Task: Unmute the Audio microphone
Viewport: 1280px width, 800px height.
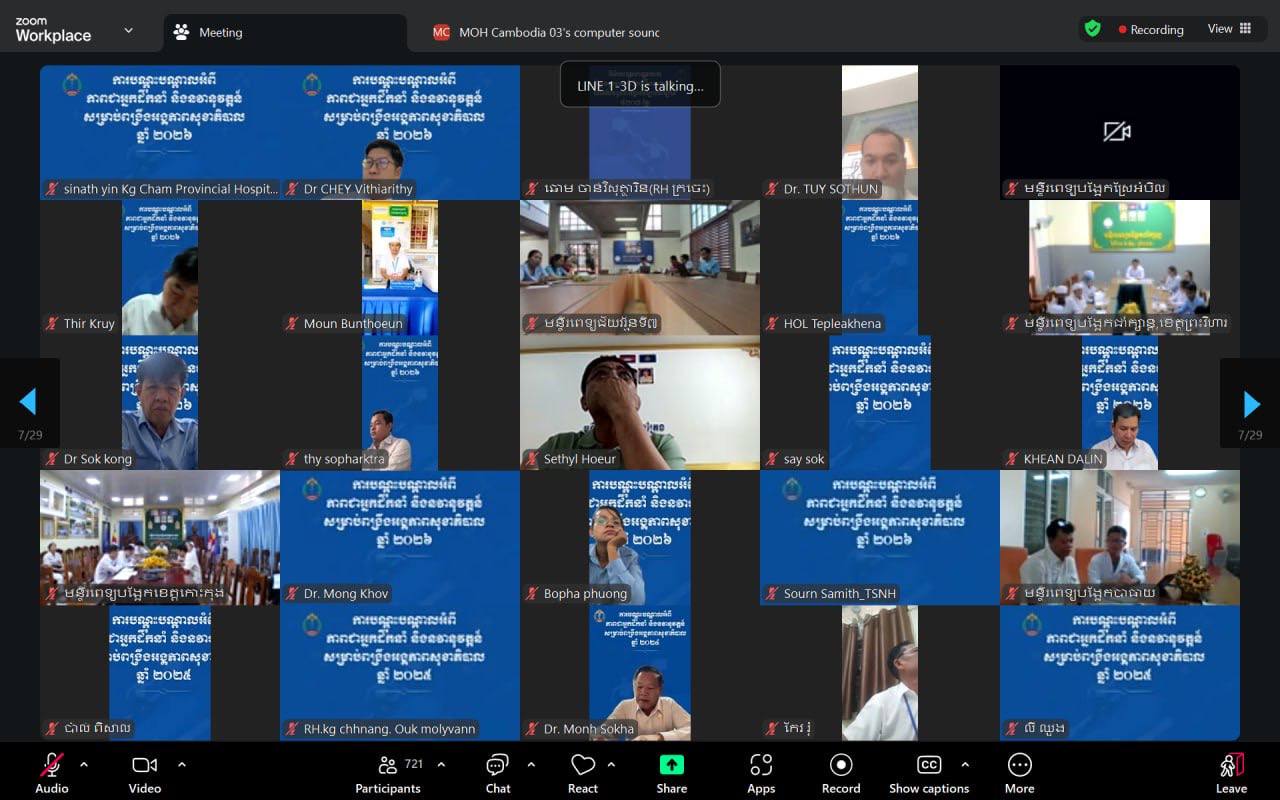Action: point(52,766)
